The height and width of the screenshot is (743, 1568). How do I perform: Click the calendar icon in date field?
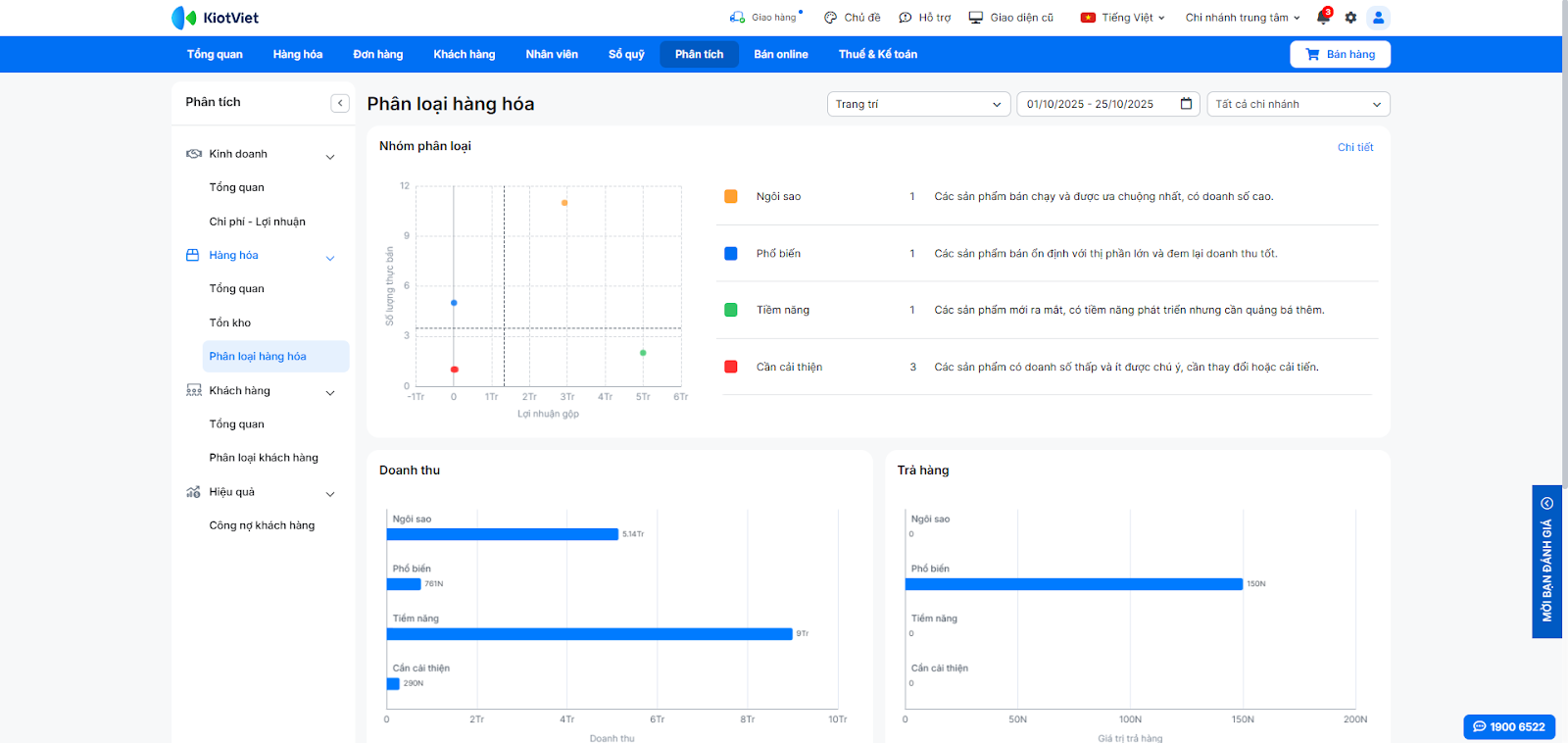1186,104
